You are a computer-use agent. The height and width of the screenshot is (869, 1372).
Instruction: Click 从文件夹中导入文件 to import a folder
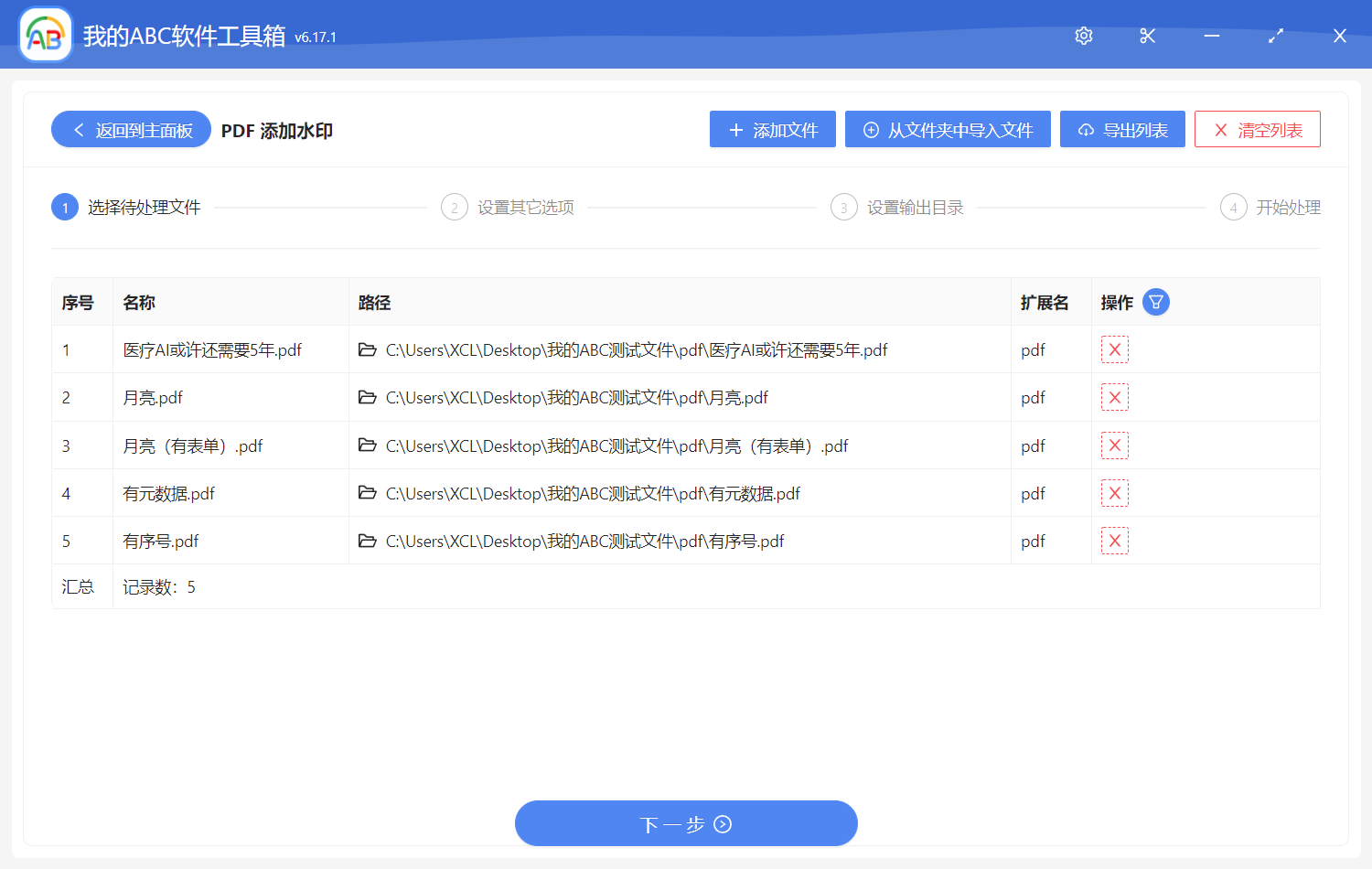(948, 129)
